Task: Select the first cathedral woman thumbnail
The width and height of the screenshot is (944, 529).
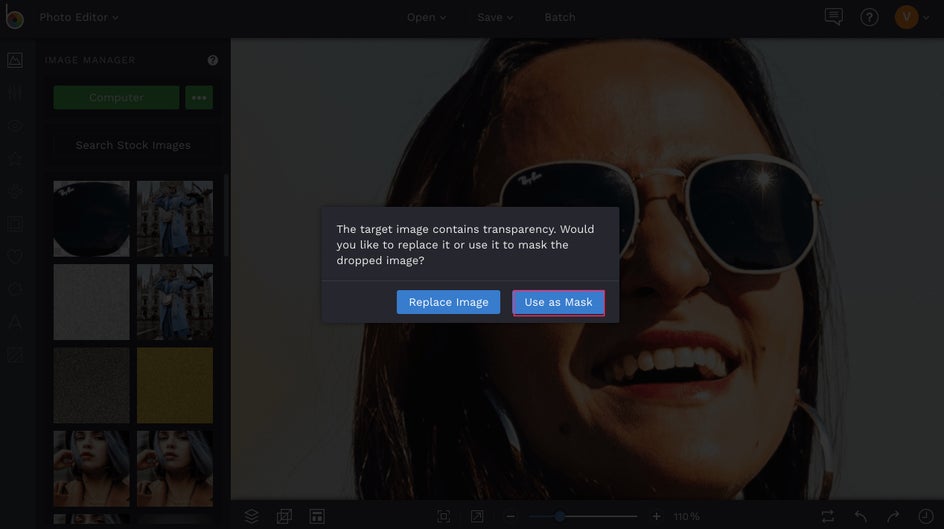Action: [175, 219]
